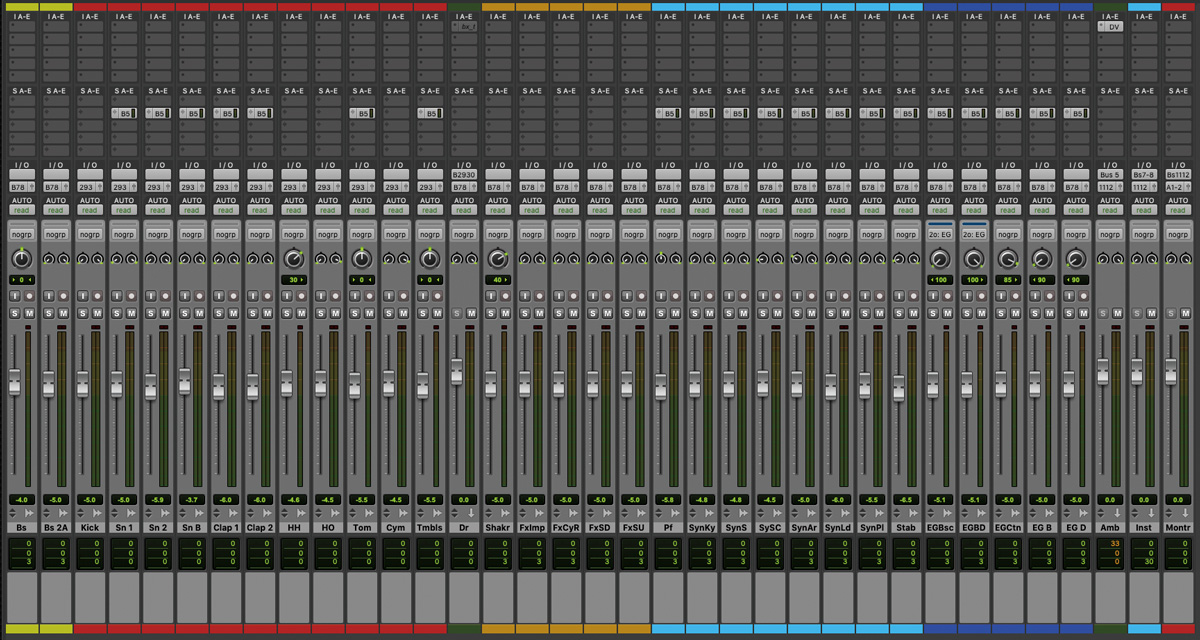1200x640 pixels.
Task: Solo the Bs track
Action: tap(15, 313)
